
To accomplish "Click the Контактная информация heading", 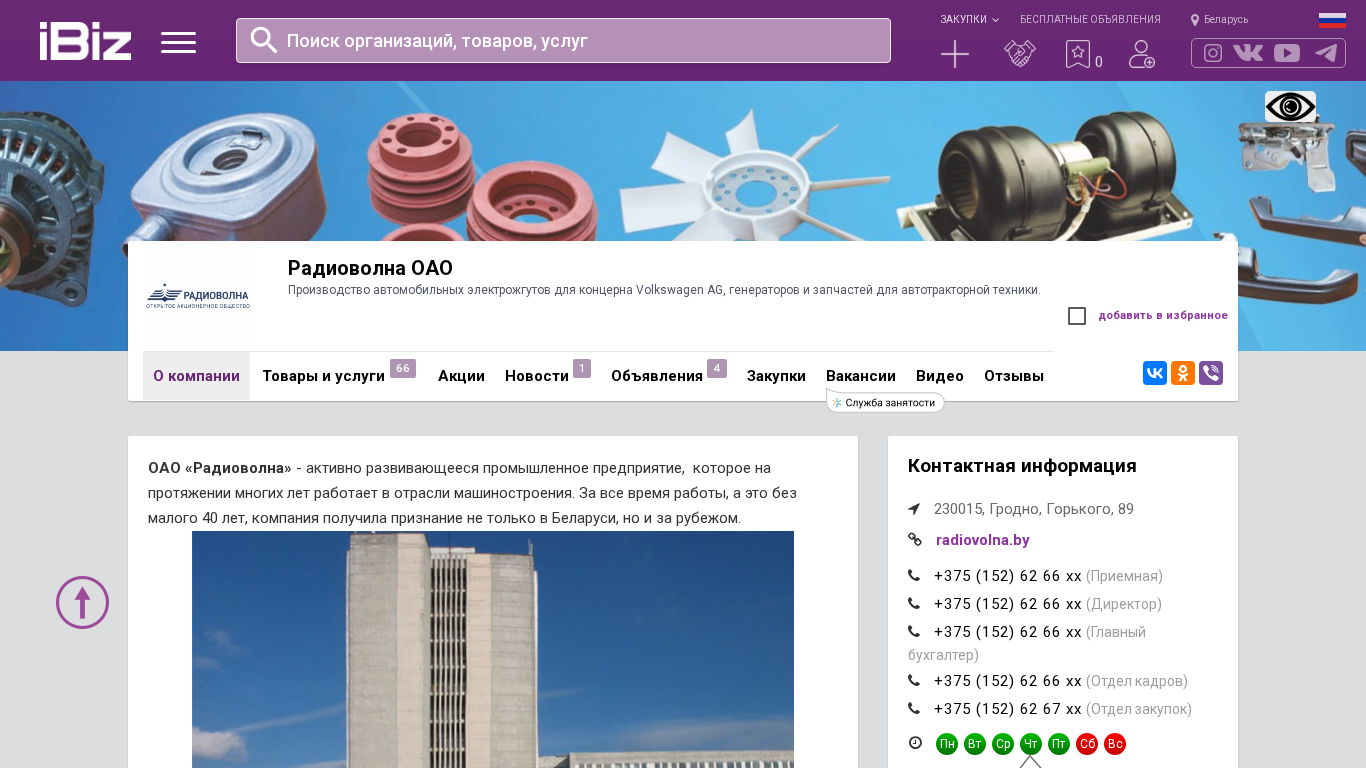I will pos(1022,466).
